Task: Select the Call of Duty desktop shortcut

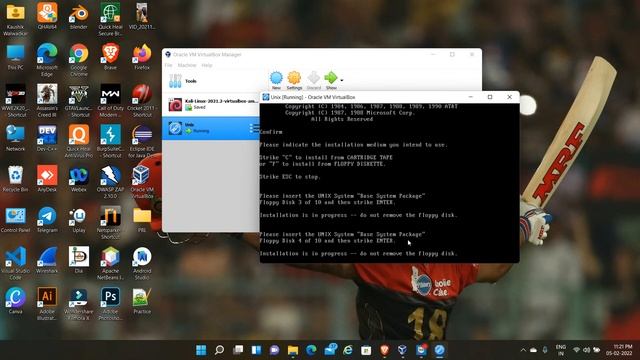Action: coord(110,100)
